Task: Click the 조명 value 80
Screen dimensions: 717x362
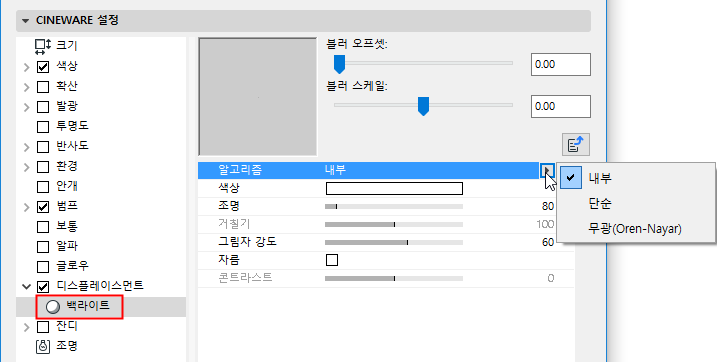Action: [x=548, y=206]
